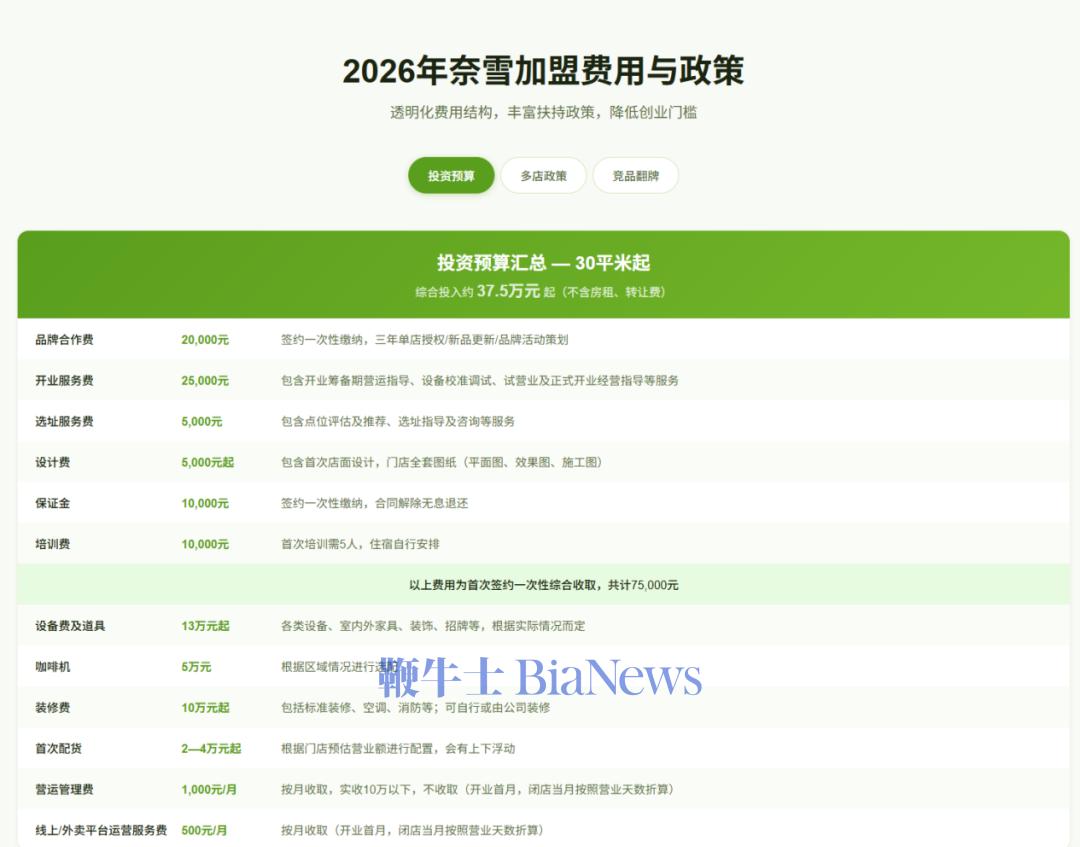Click 包括标准装修、空调、消防等 description
Screen dimensions: 1080x847
[x=415, y=707]
